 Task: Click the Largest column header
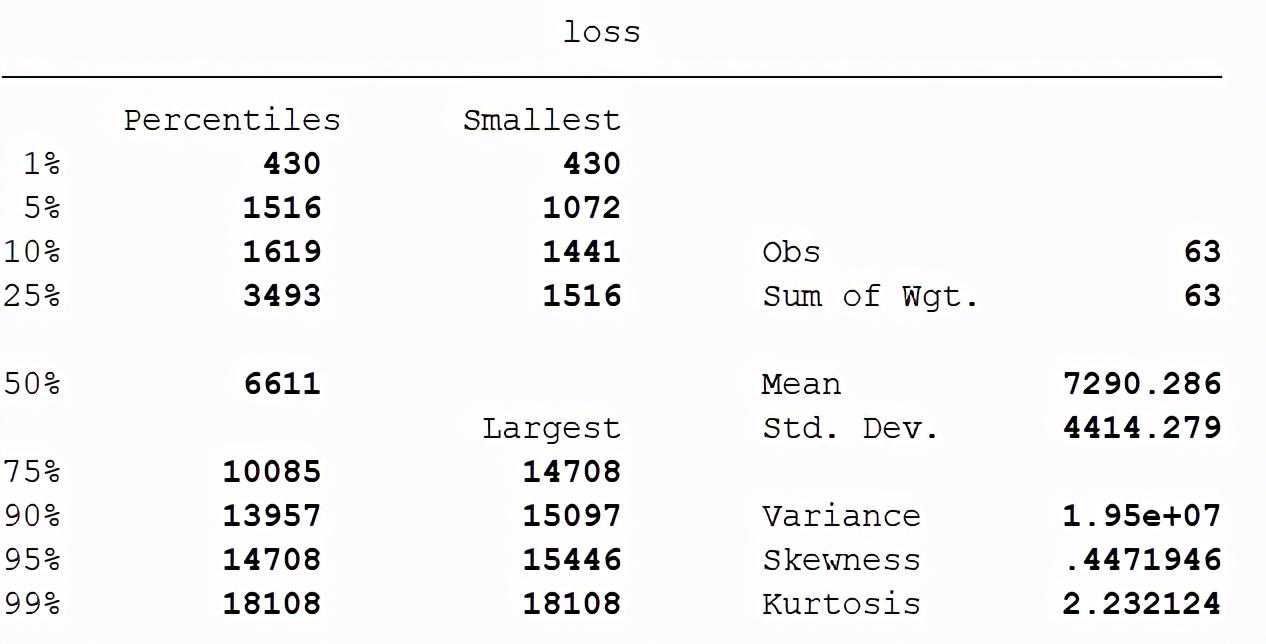click(x=551, y=428)
